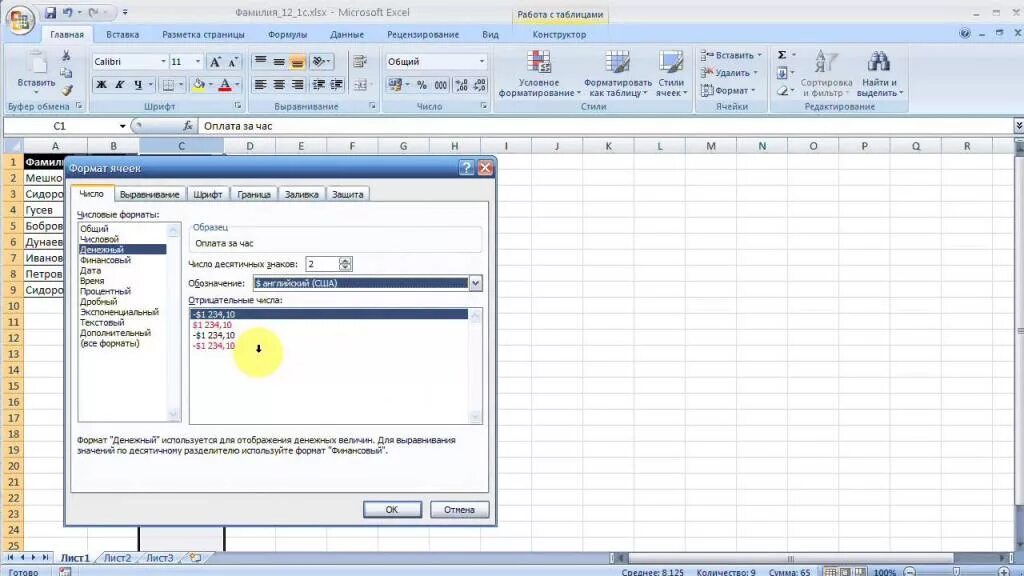
Task: Open Условное форматирование menu
Action: (x=539, y=74)
